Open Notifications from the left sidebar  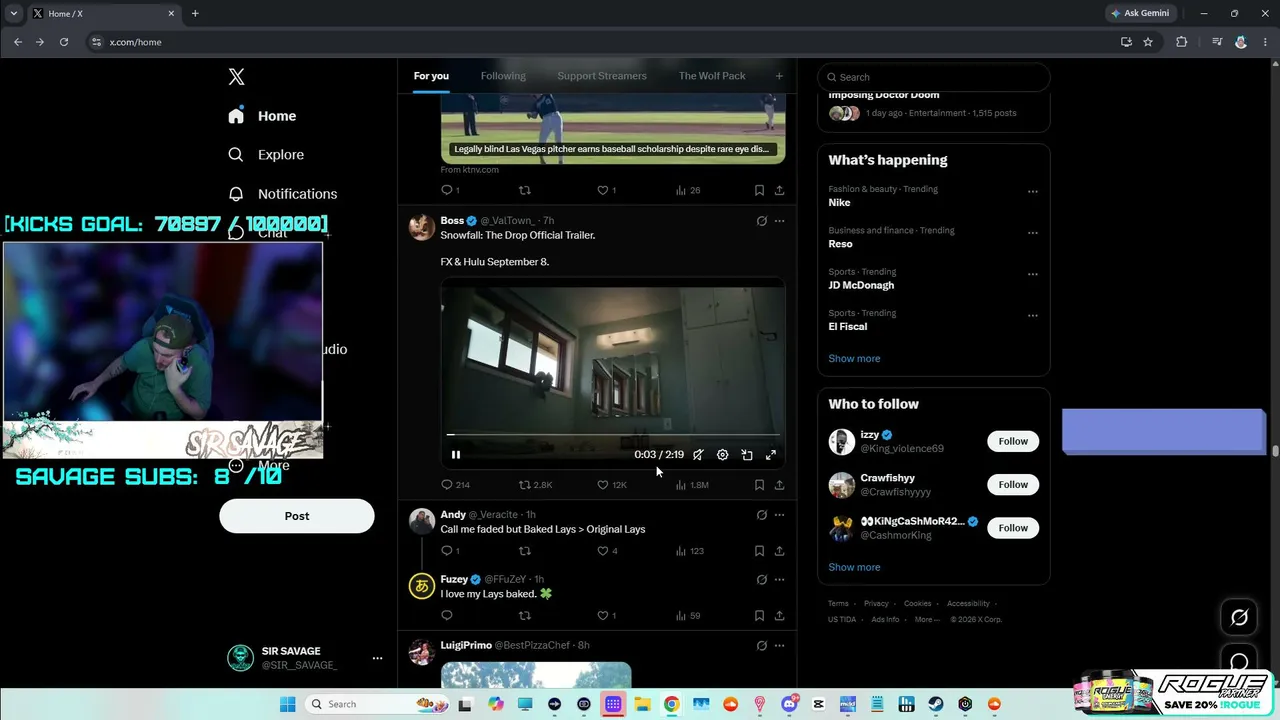[282, 194]
